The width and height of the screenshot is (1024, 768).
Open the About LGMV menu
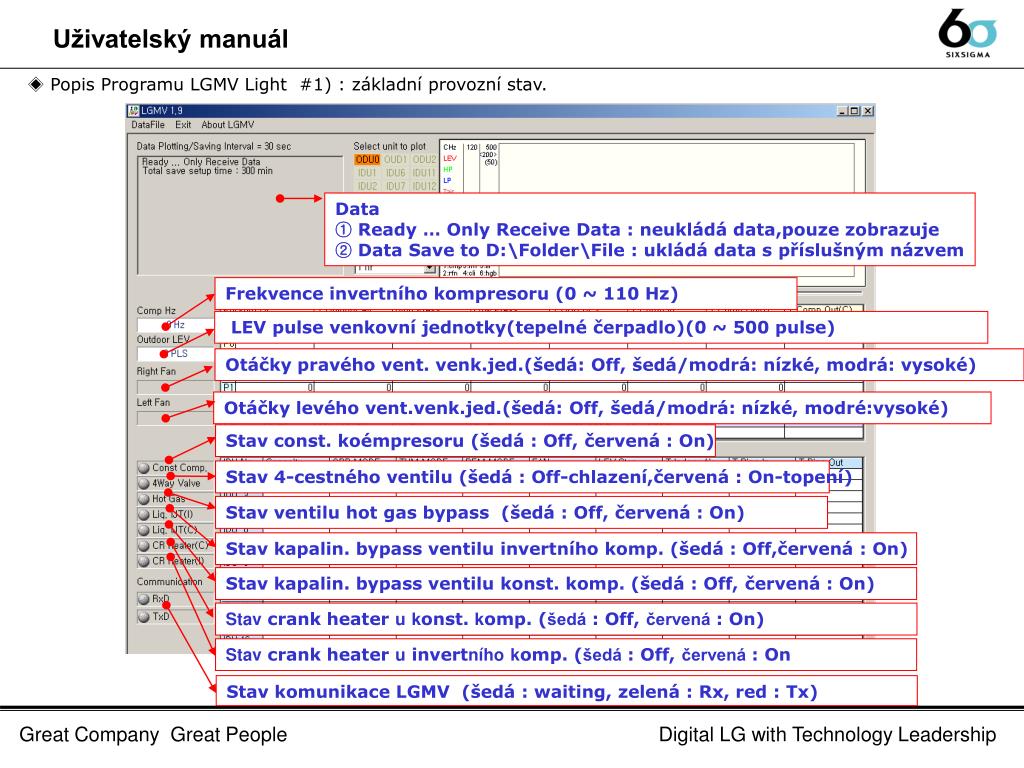227,125
